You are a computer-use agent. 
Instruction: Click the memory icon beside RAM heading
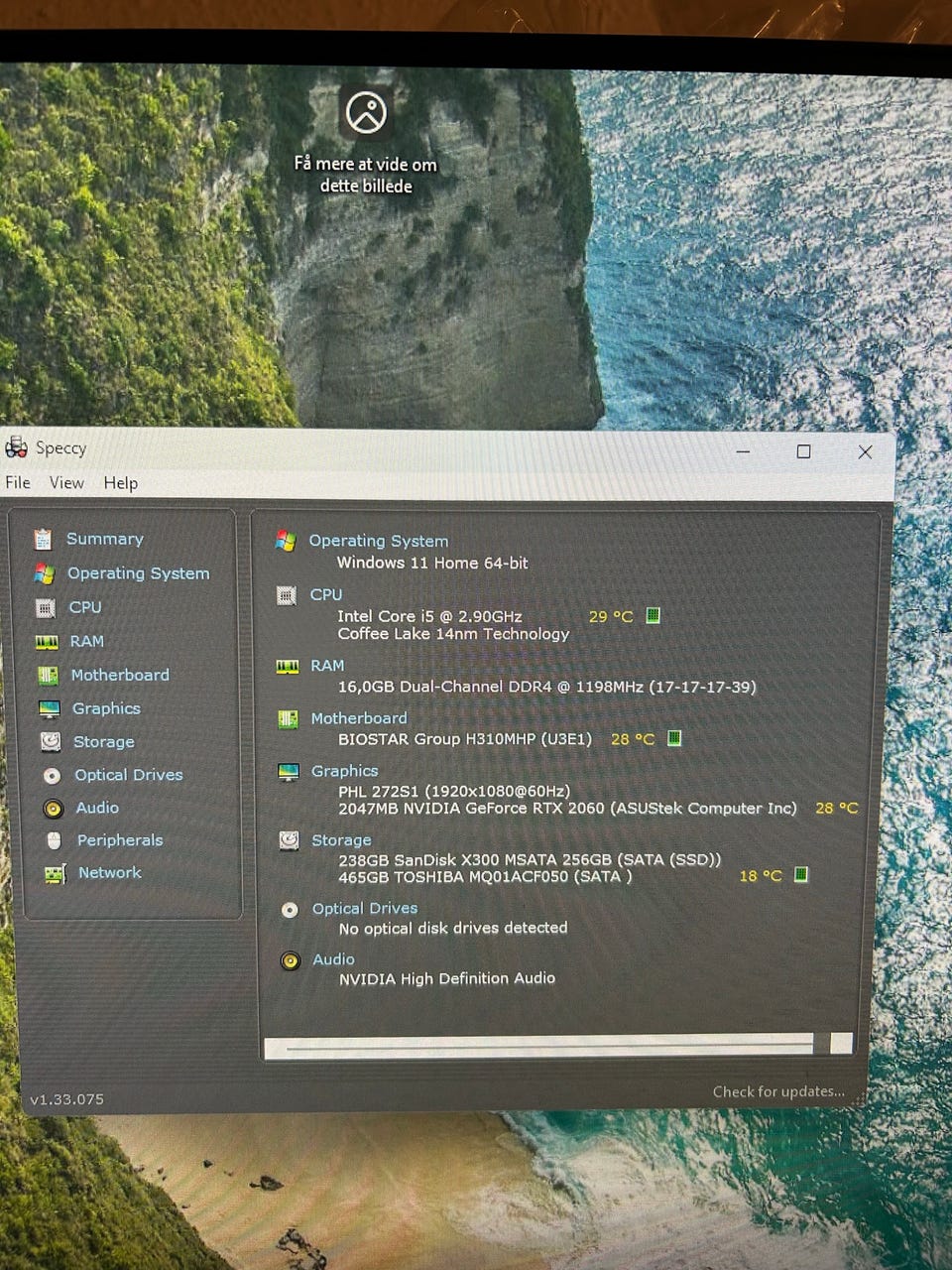click(x=288, y=666)
